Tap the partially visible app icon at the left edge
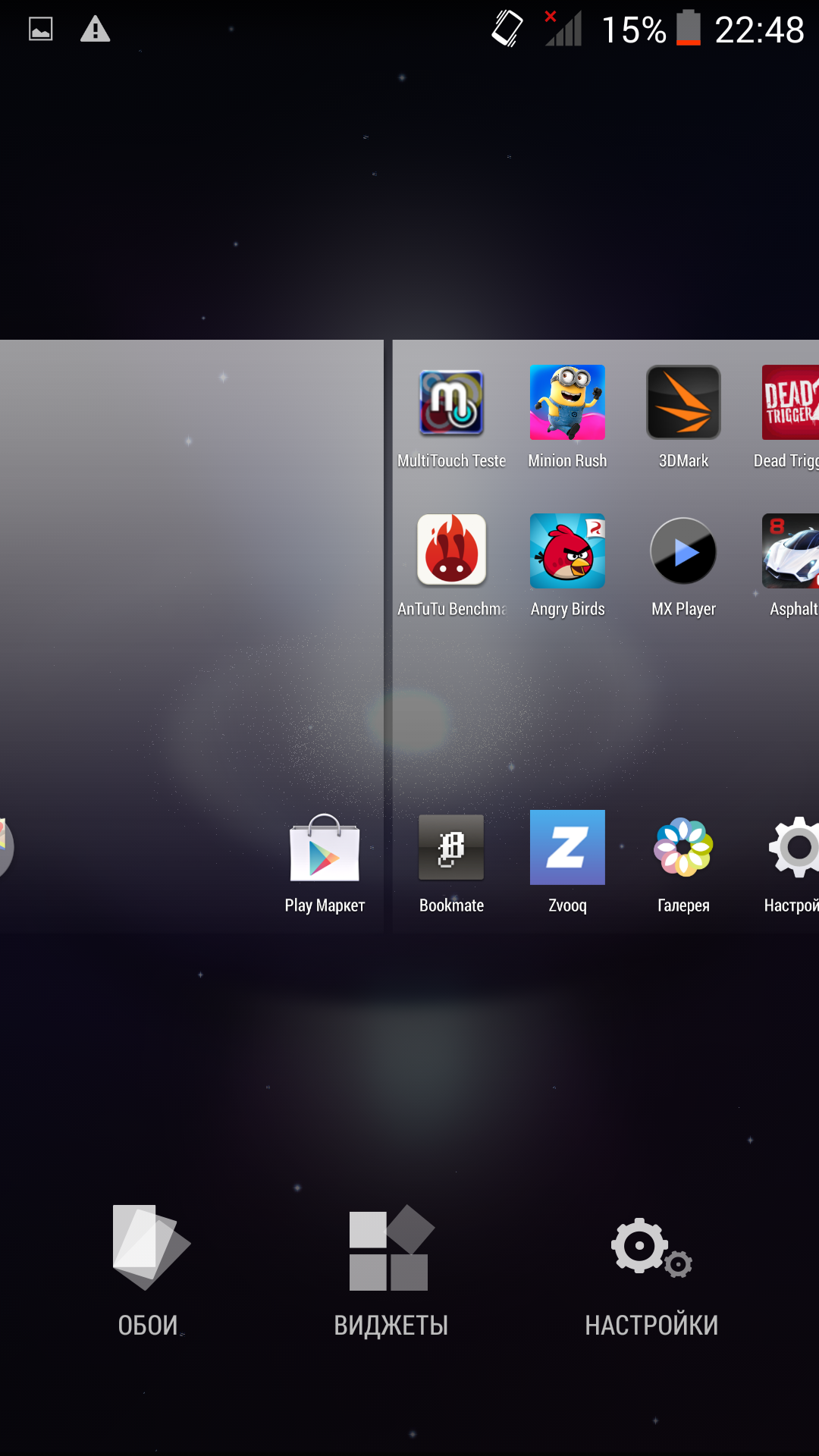The height and width of the screenshot is (1456, 819). (x=6, y=847)
